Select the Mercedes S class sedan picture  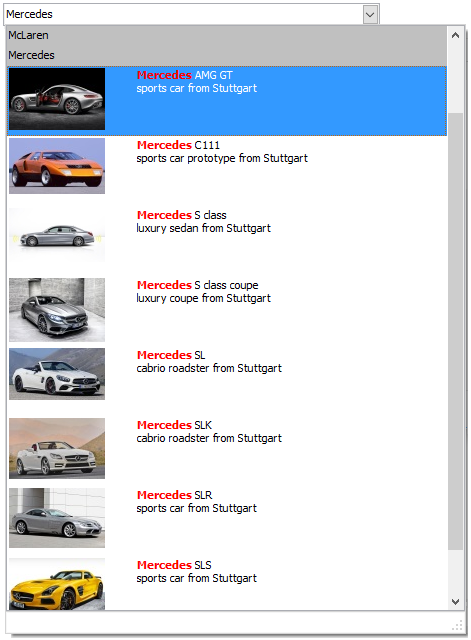(57, 236)
